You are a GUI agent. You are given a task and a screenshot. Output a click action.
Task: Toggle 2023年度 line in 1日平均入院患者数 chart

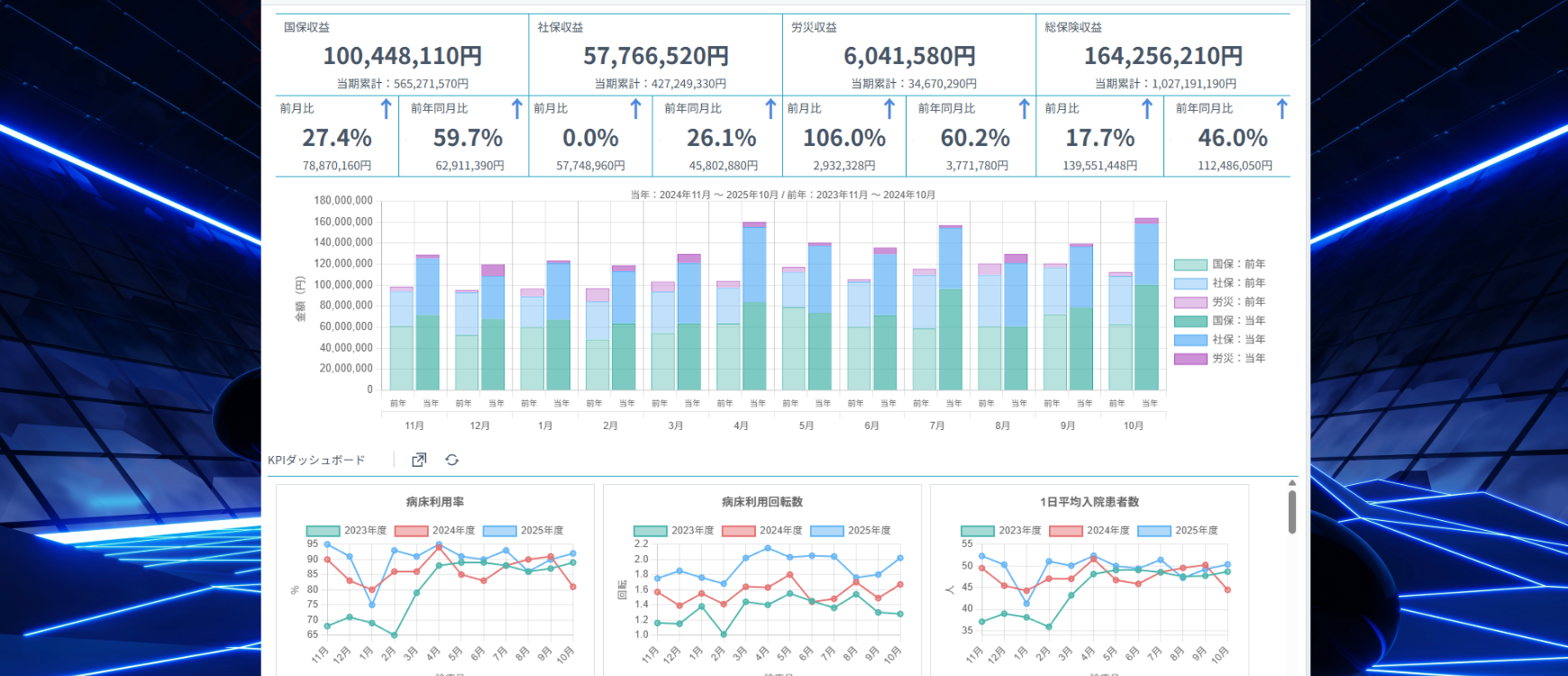coord(1002,531)
